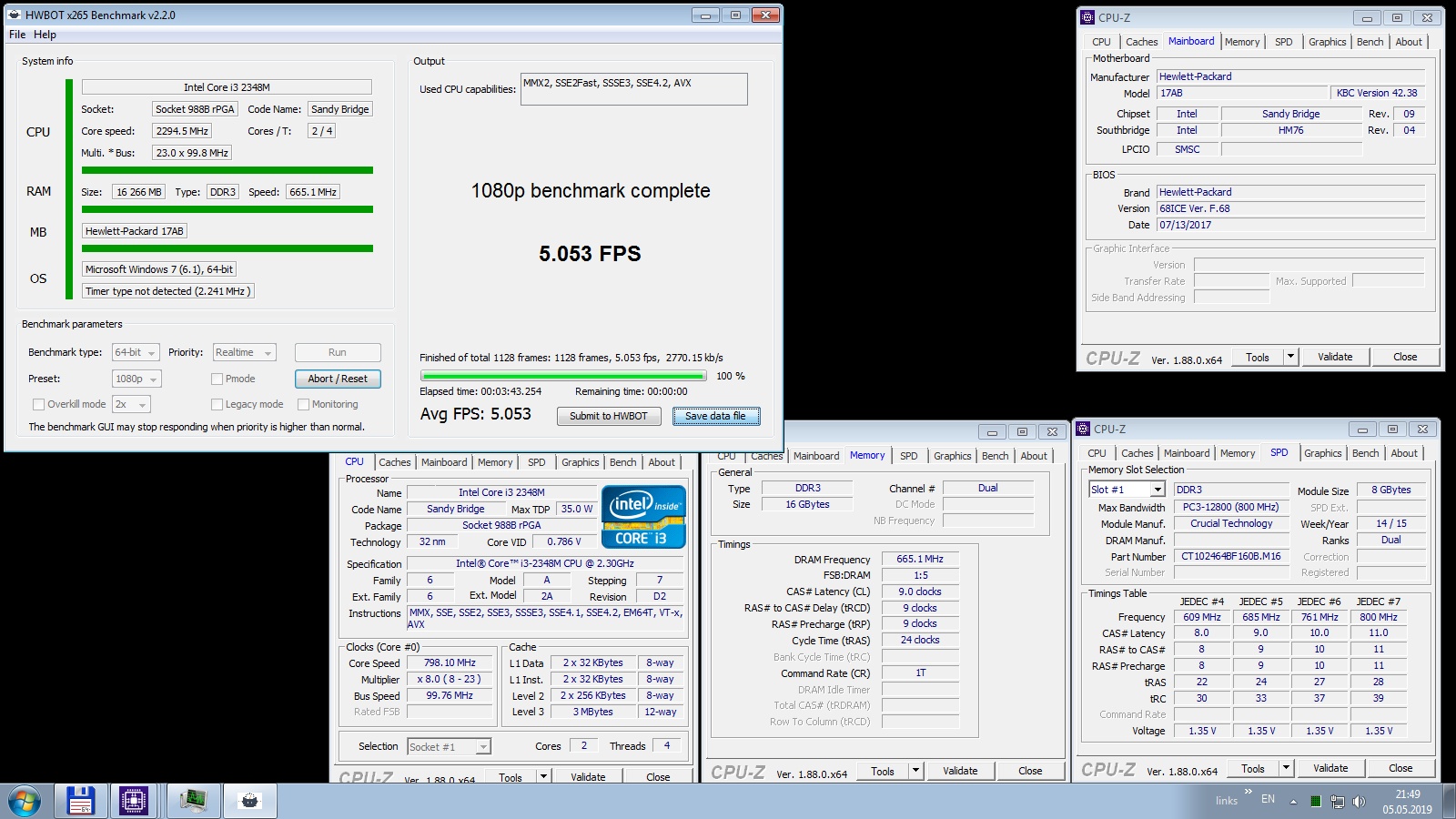Enable the Overkill mode checkbox
Image resolution: width=1456 pixels, height=819 pixels.
click(x=38, y=404)
